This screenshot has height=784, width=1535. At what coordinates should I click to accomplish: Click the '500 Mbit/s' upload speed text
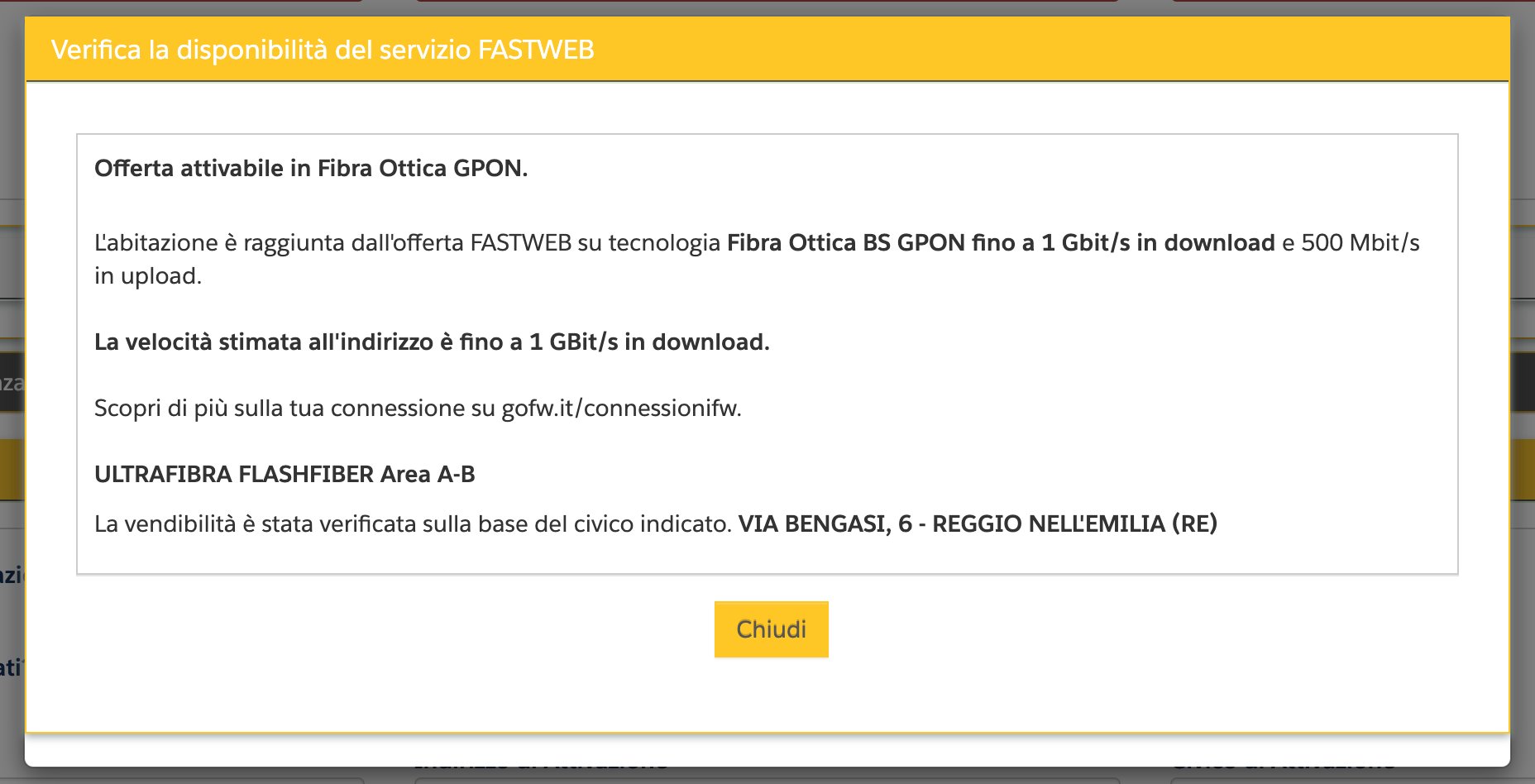click(x=1360, y=243)
